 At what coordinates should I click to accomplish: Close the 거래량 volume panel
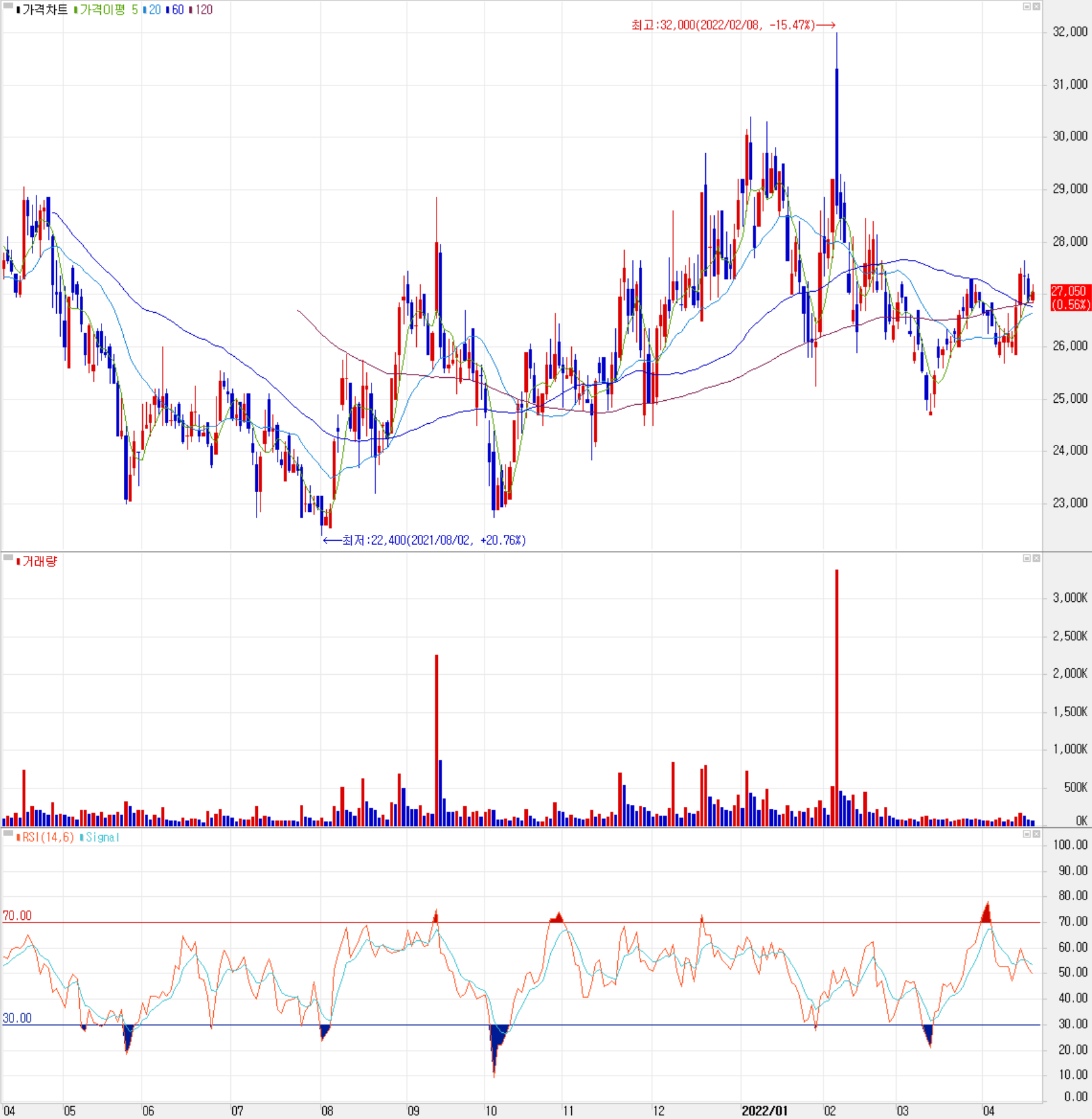tap(1036, 558)
